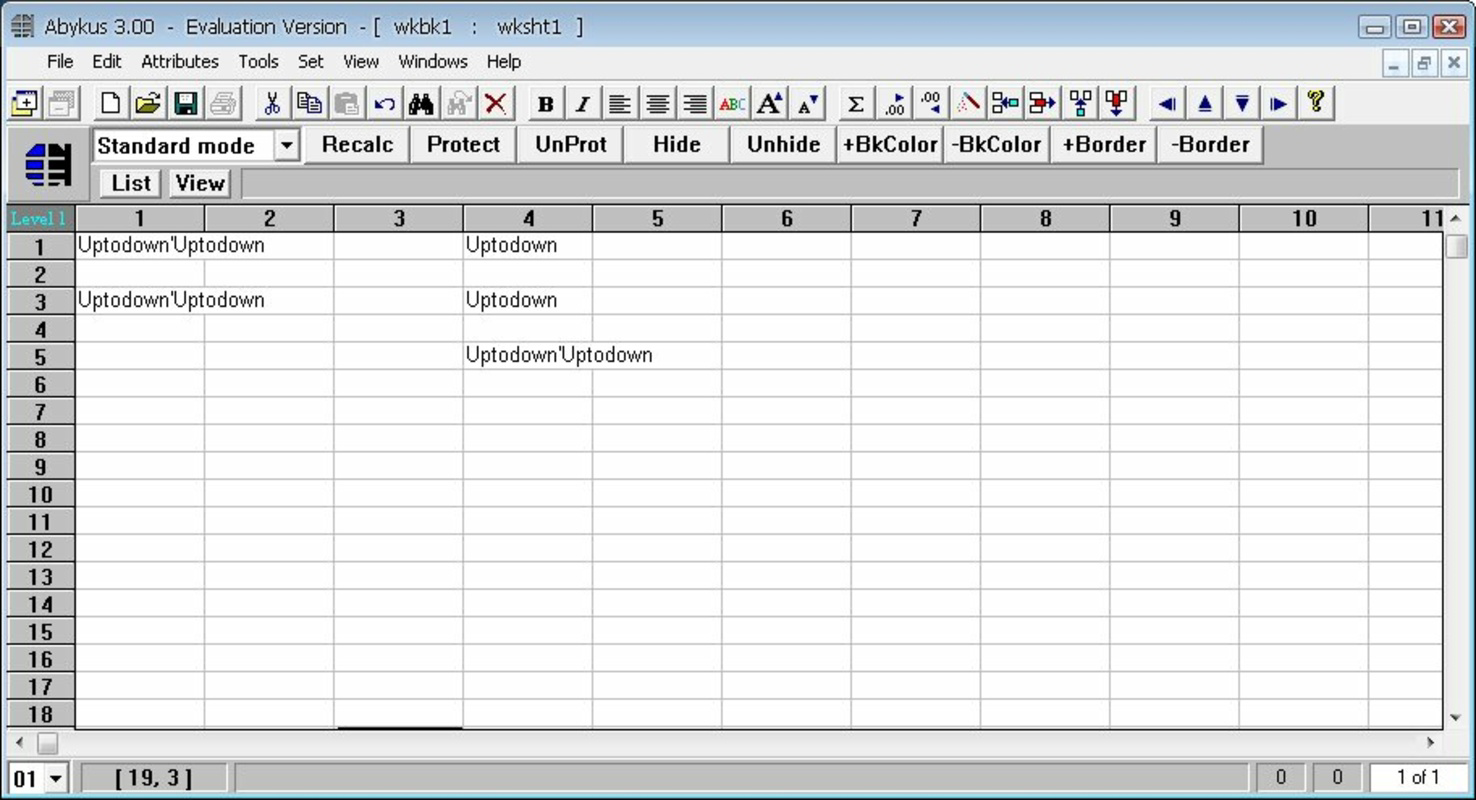Viewport: 1476px width, 800px height.
Task: Decrease the font size
Action: click(807, 103)
